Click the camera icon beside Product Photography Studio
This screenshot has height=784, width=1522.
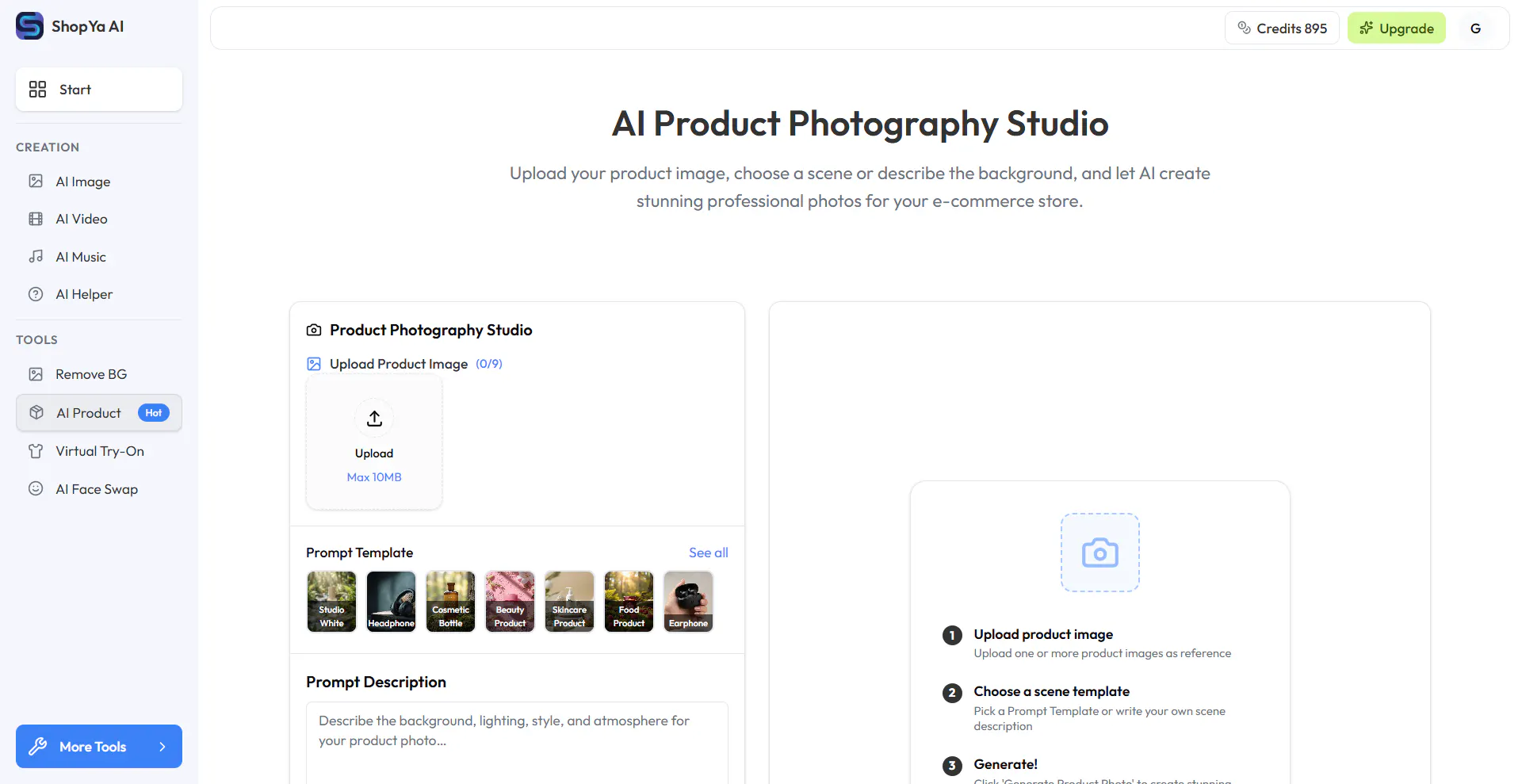(x=314, y=330)
